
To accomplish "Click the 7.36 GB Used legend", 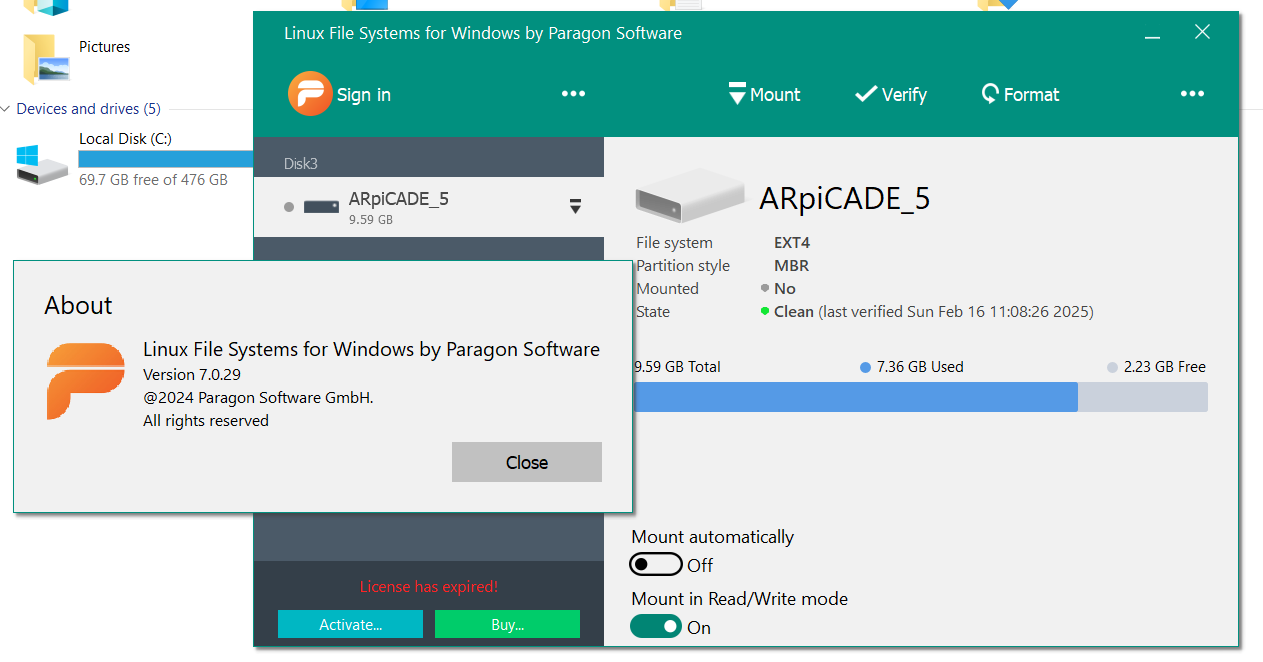I will (x=912, y=367).
